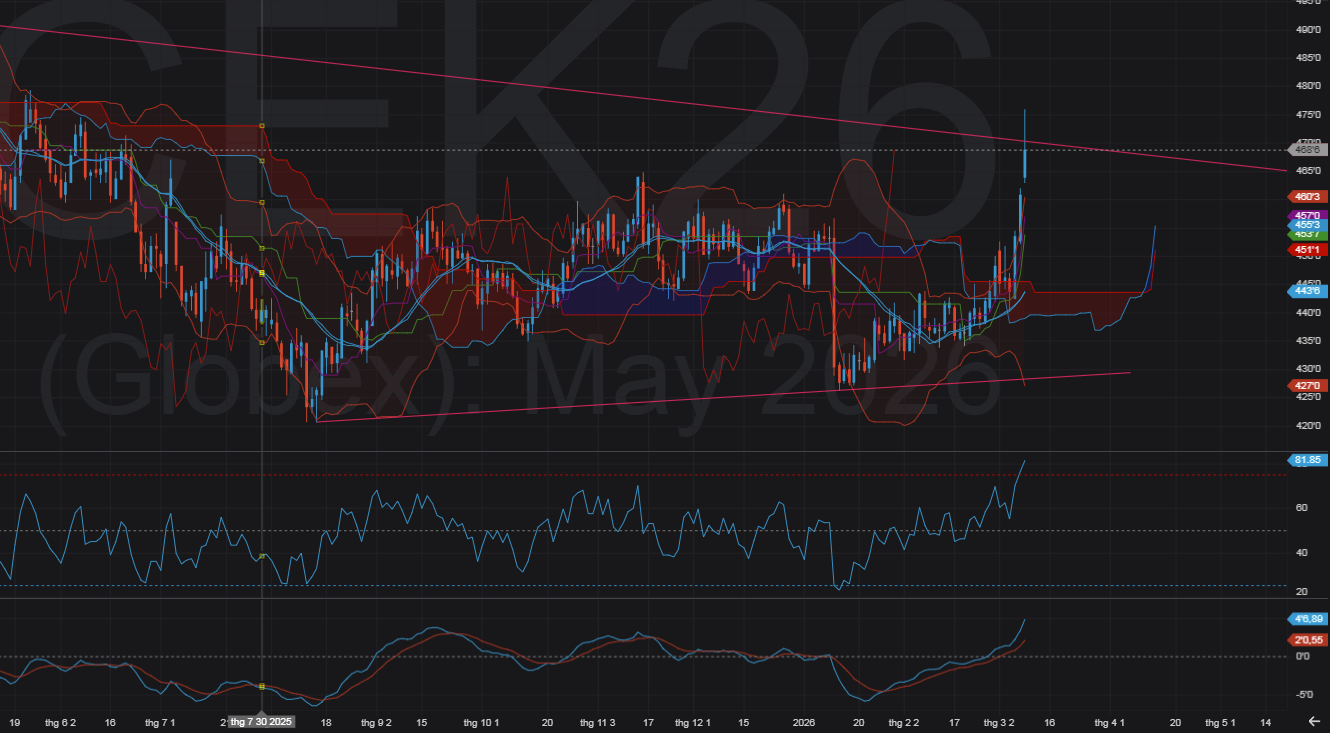
Task: Click the blue 81.85 oscillator value label
Action: [x=1307, y=460]
